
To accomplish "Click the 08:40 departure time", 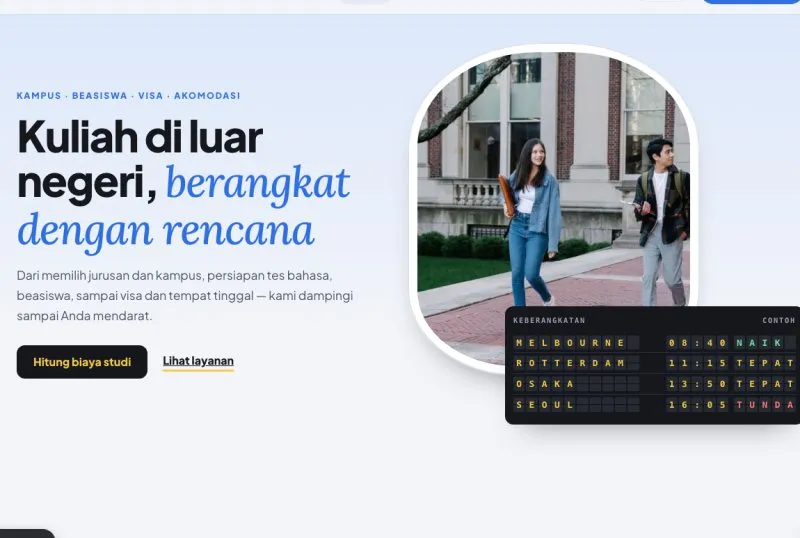I will (697, 343).
